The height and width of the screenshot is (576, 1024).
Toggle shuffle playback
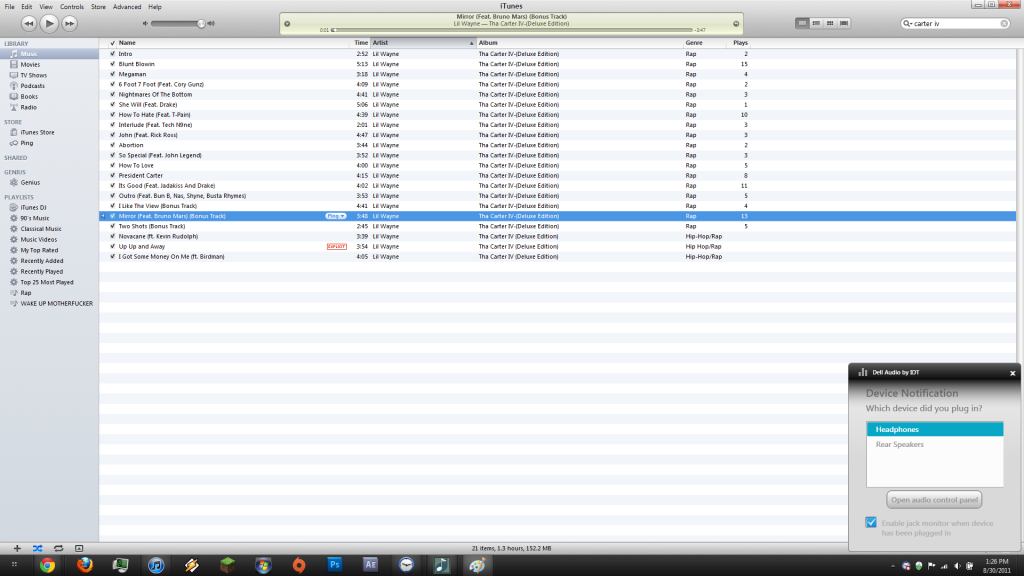[x=37, y=549]
